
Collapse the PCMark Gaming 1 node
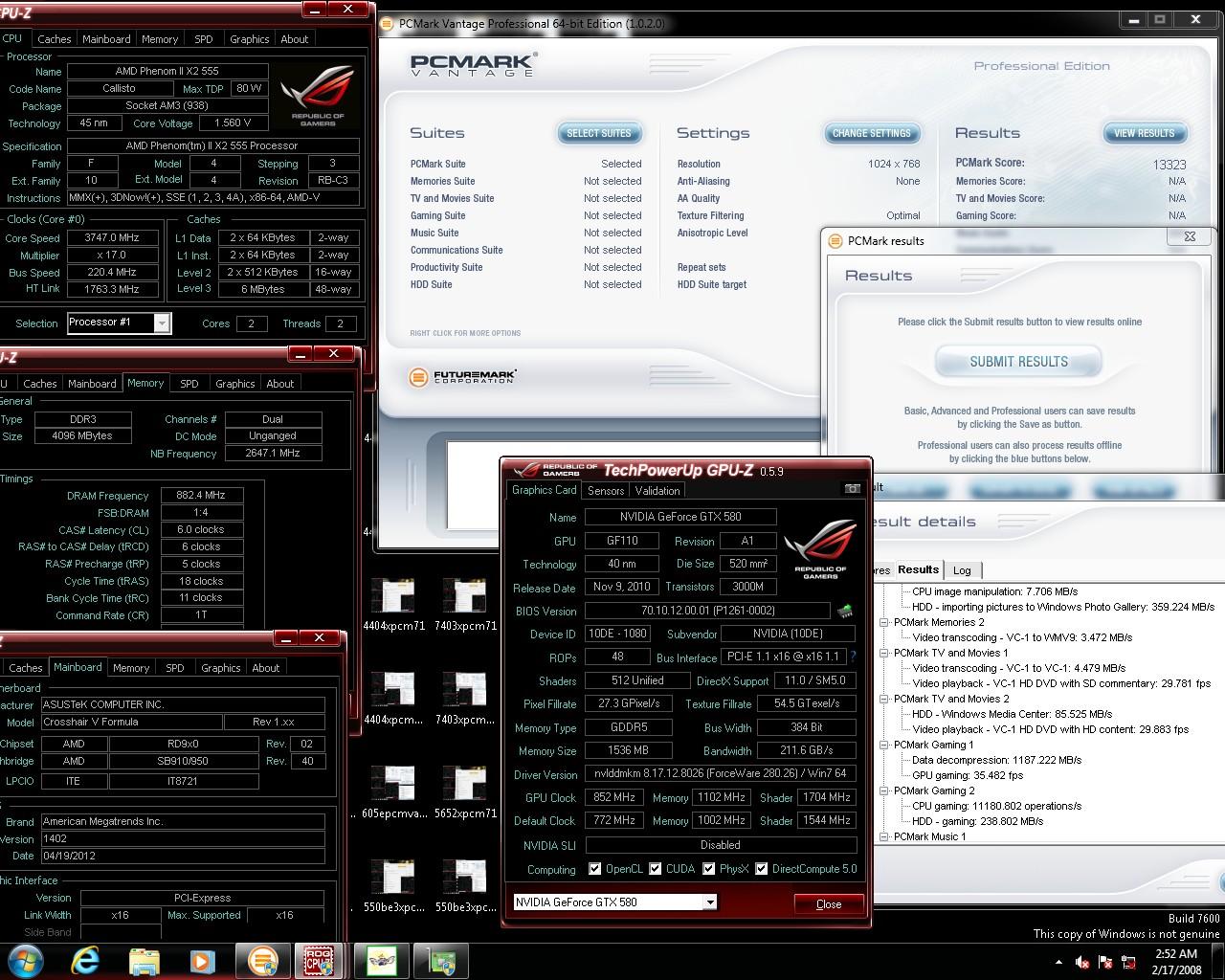point(884,745)
